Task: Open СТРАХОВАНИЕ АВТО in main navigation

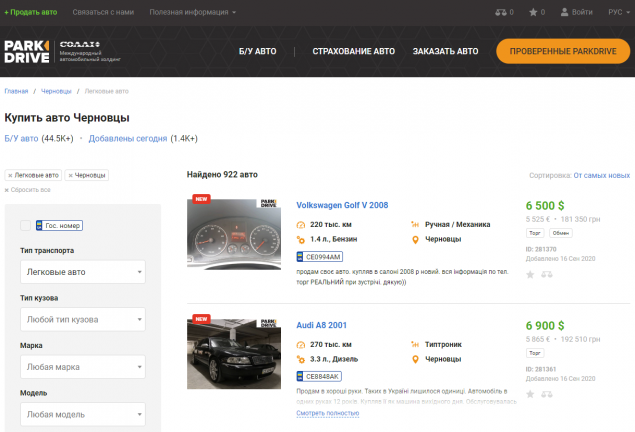Action: pyautogui.click(x=354, y=51)
